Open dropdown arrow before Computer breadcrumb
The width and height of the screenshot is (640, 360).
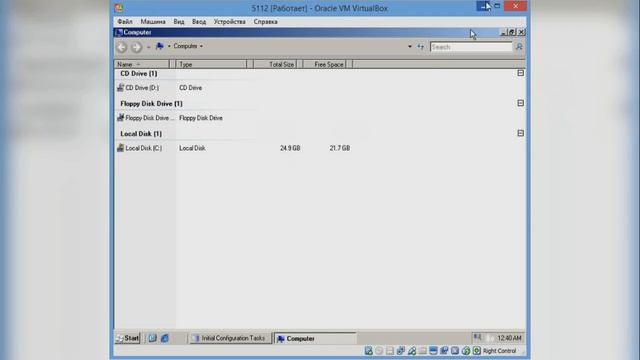(x=169, y=47)
